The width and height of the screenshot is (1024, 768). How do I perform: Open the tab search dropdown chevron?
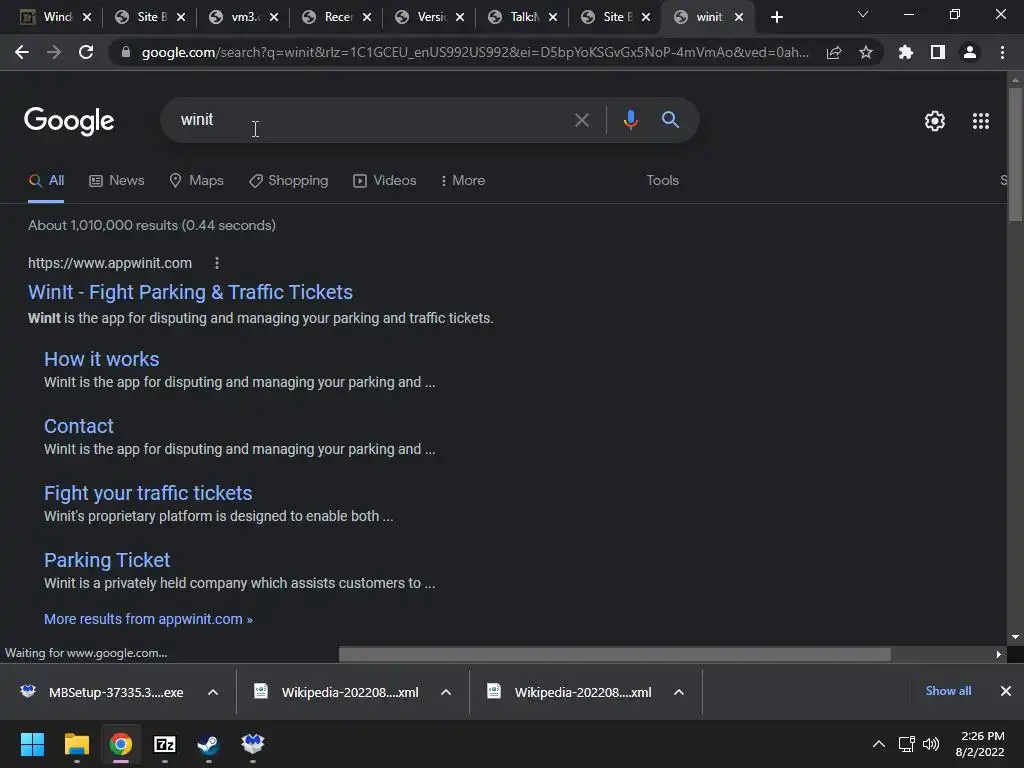point(863,14)
